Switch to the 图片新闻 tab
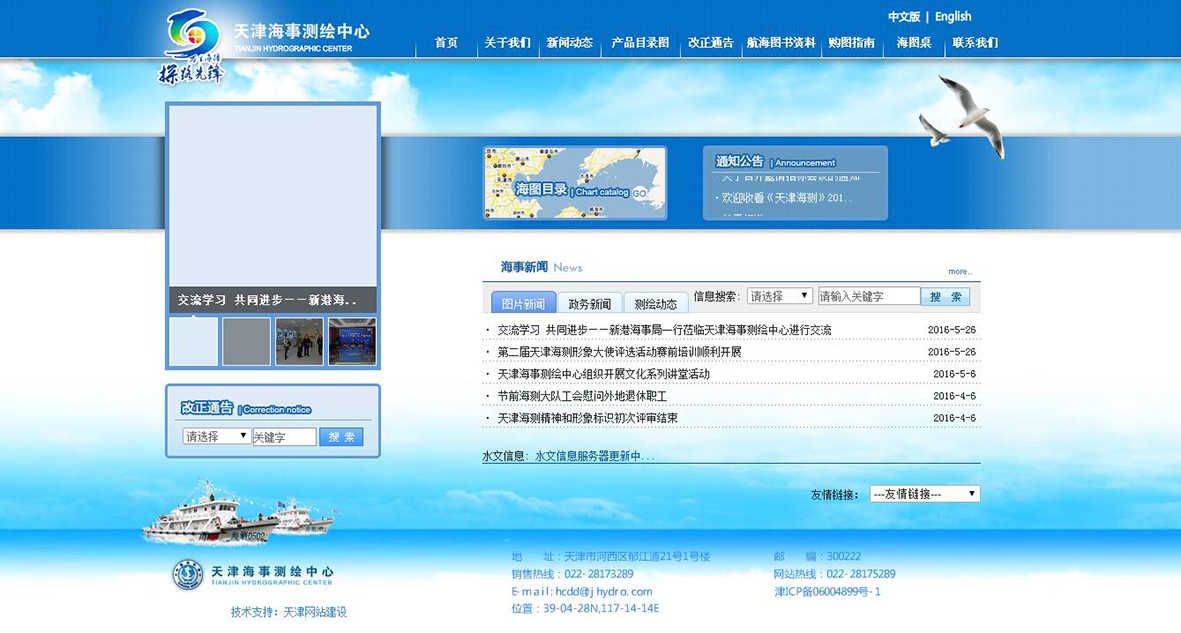 (523, 303)
